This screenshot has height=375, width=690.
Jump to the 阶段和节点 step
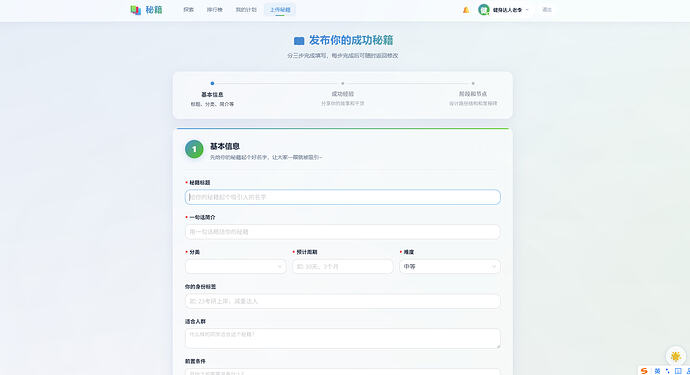coord(473,94)
